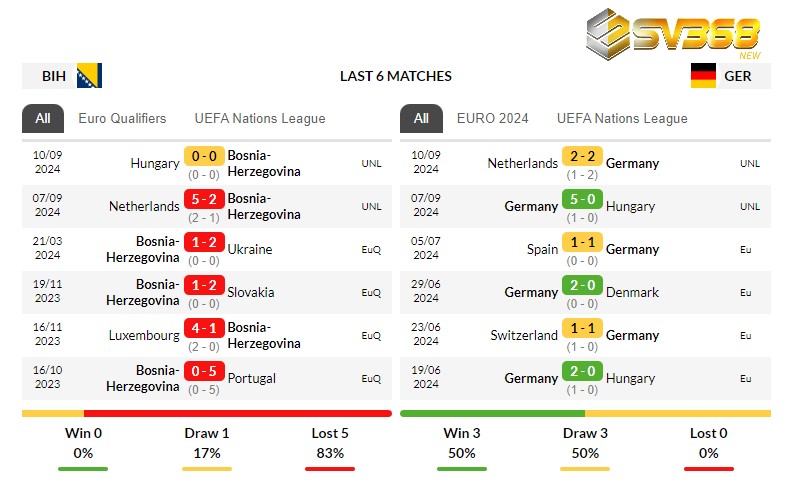This screenshot has height=504, width=799.
Task: Click BIH's red lost results bar
Action: pos(237,413)
